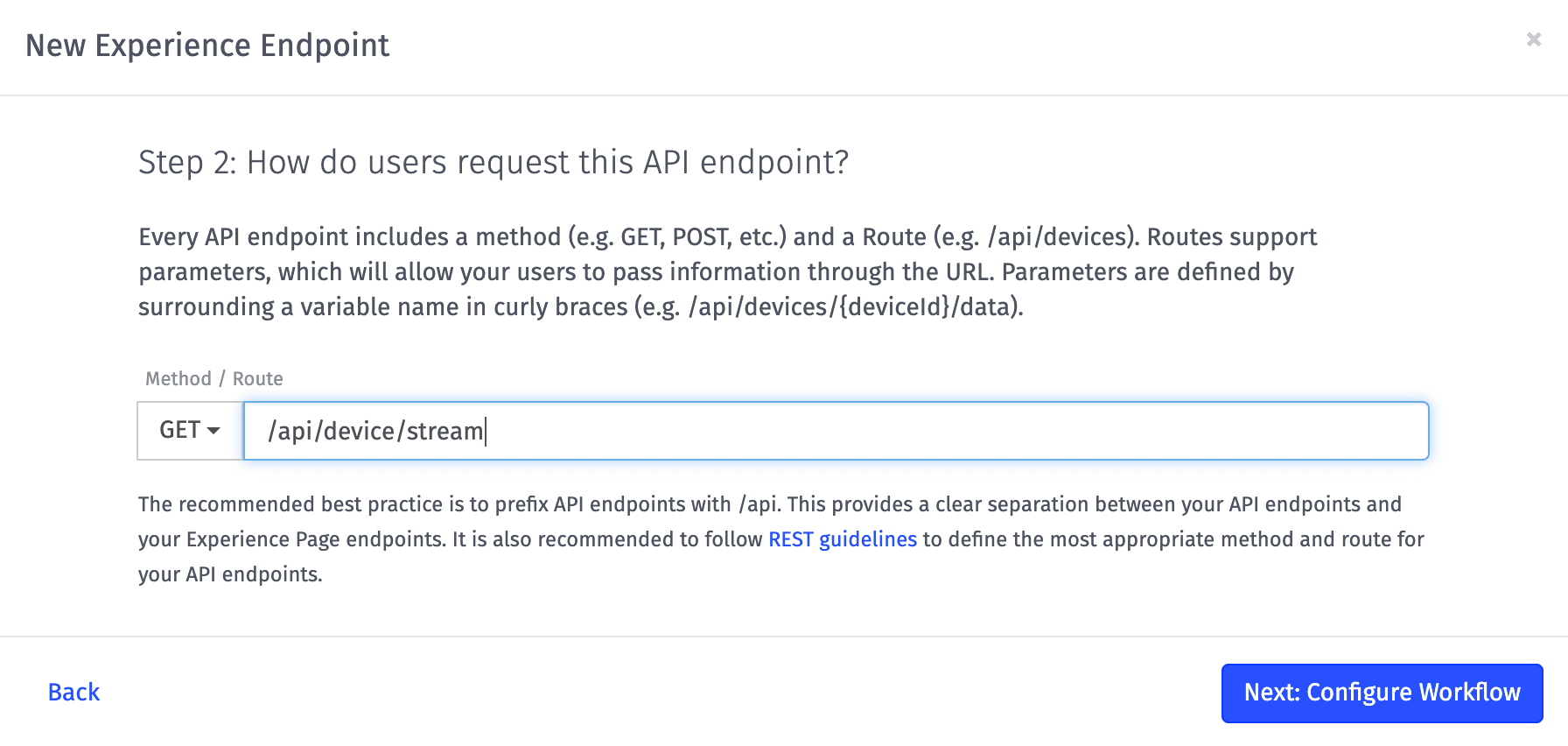Screen dimensions: 1568x746
Task: Click the word GET in method selector
Action: [x=179, y=430]
